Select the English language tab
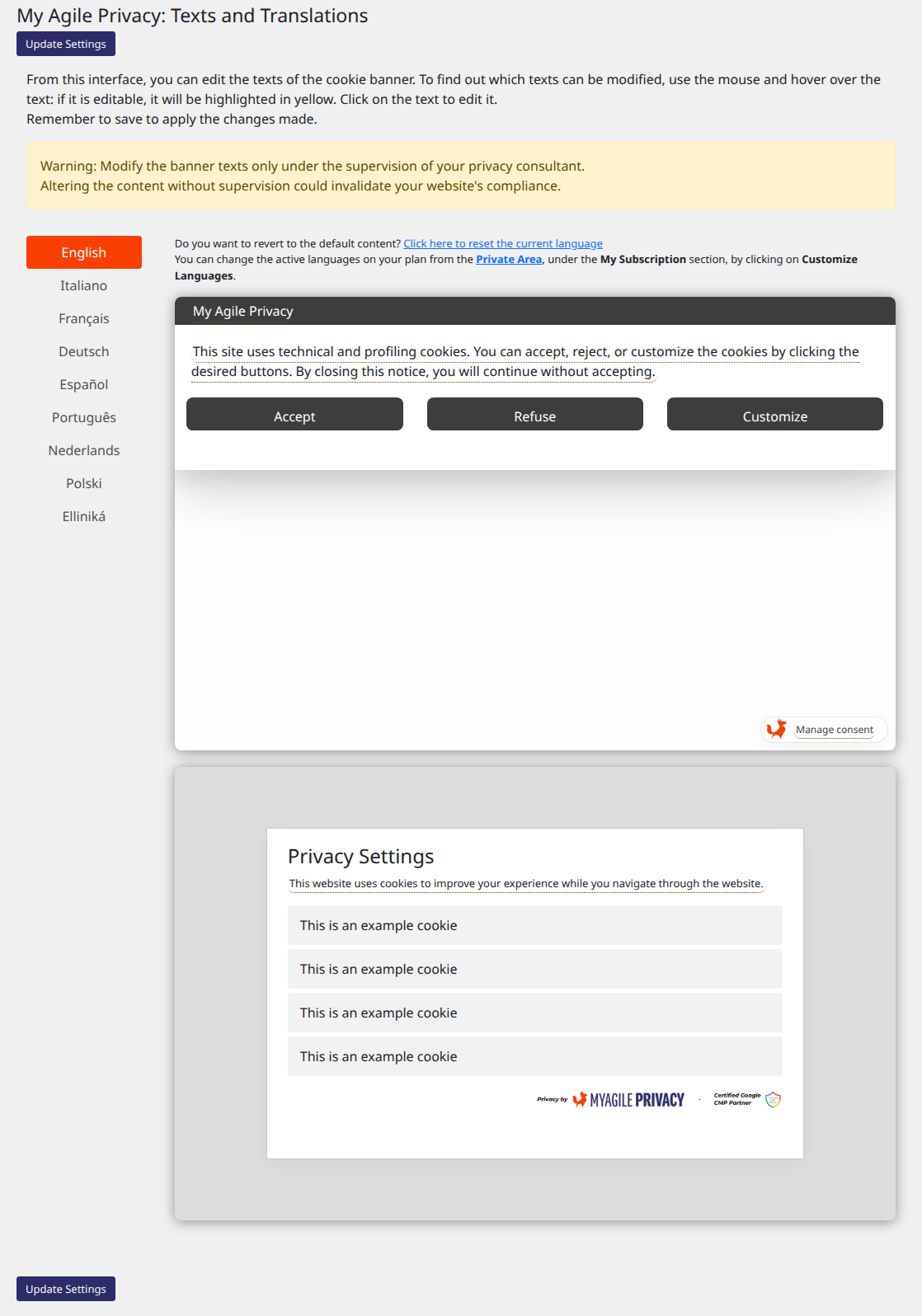This screenshot has width=922, height=1316. coord(84,252)
